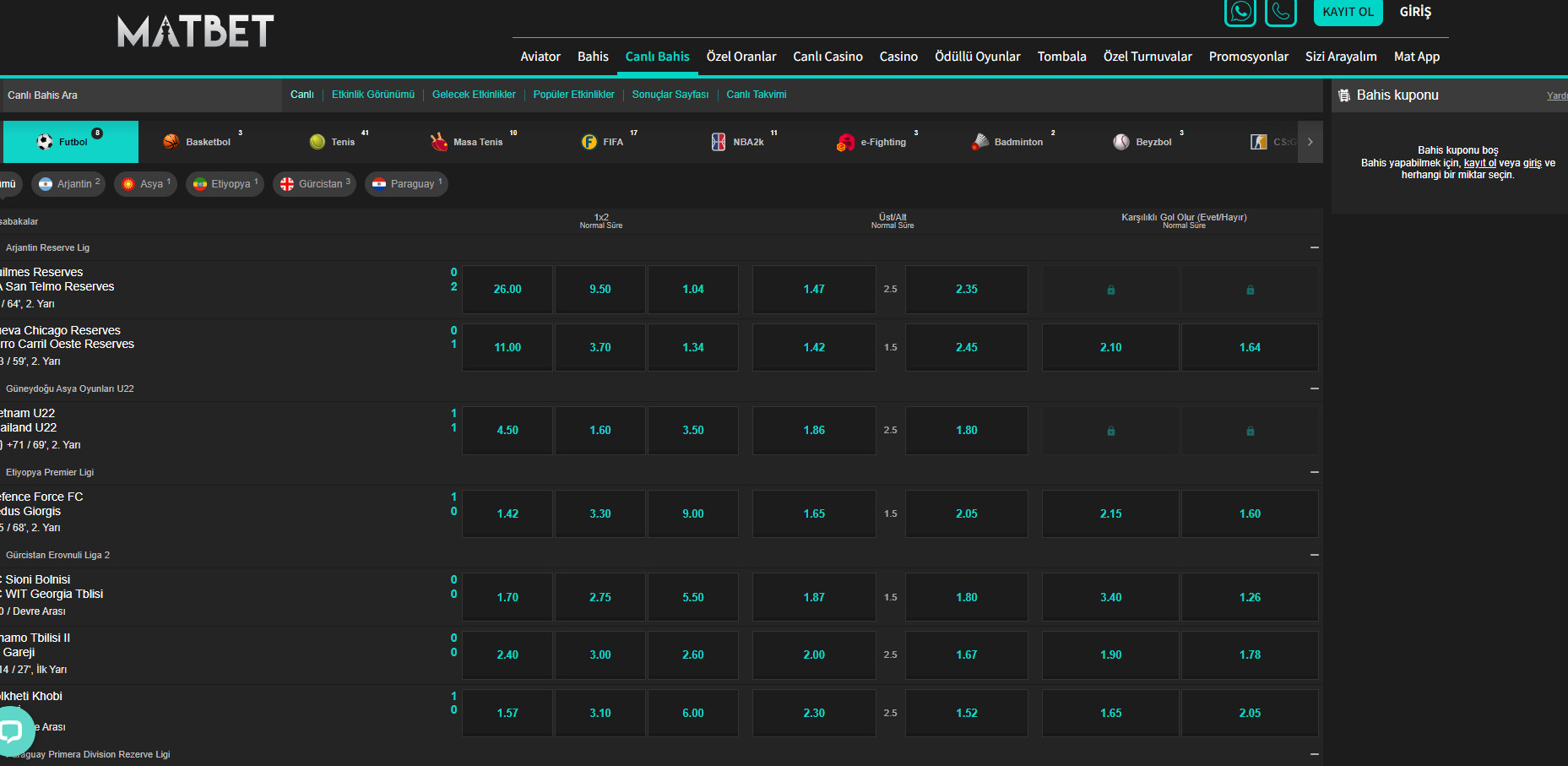Click the phone call icon
This screenshot has height=766, width=1568.
[1281, 12]
